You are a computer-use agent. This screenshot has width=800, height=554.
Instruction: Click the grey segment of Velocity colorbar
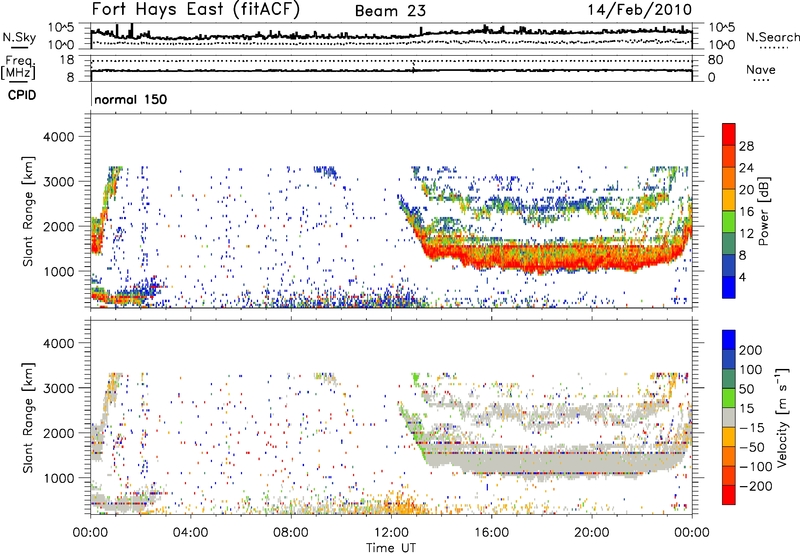click(729, 417)
